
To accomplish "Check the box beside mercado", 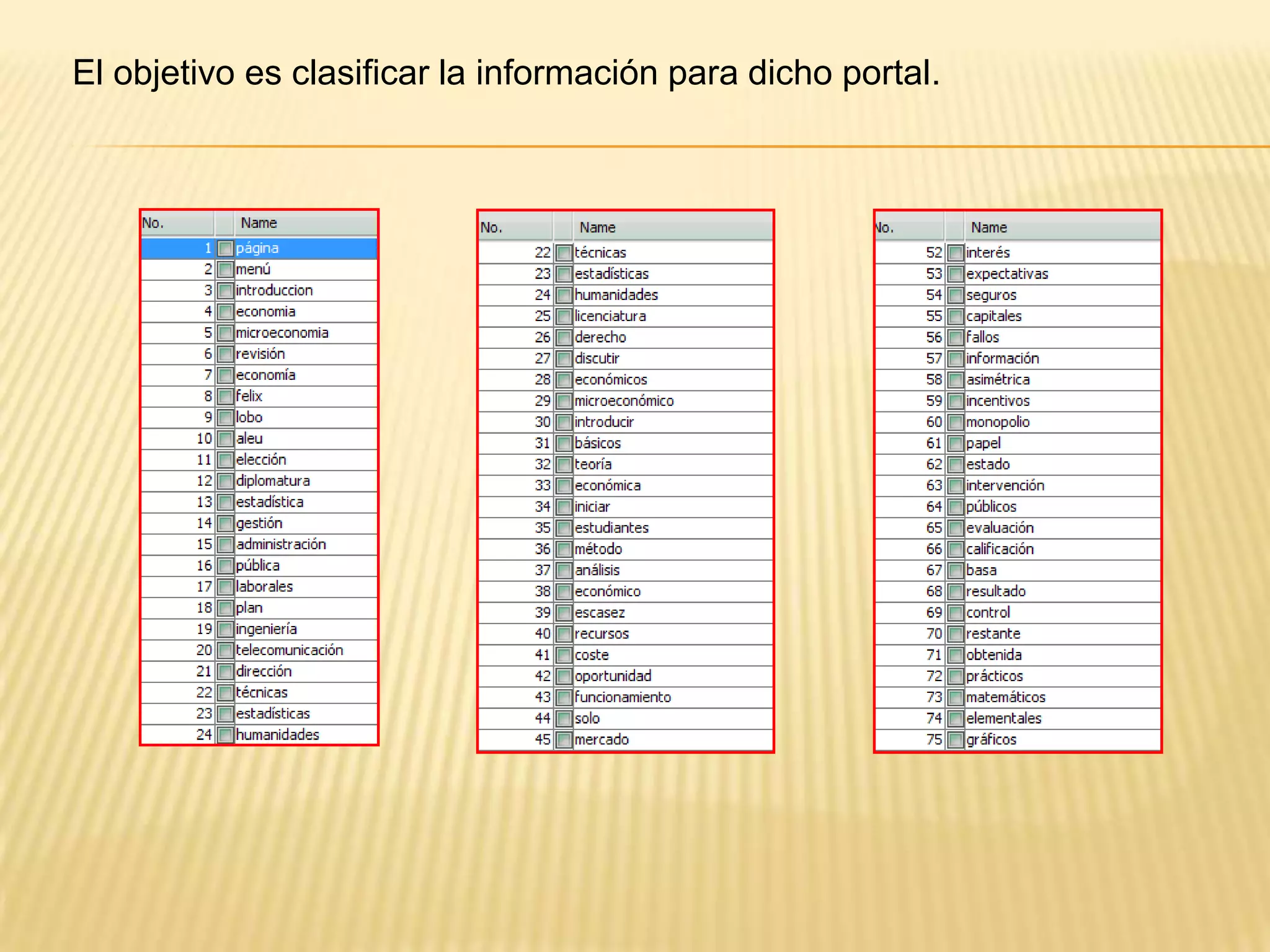I will [x=564, y=740].
